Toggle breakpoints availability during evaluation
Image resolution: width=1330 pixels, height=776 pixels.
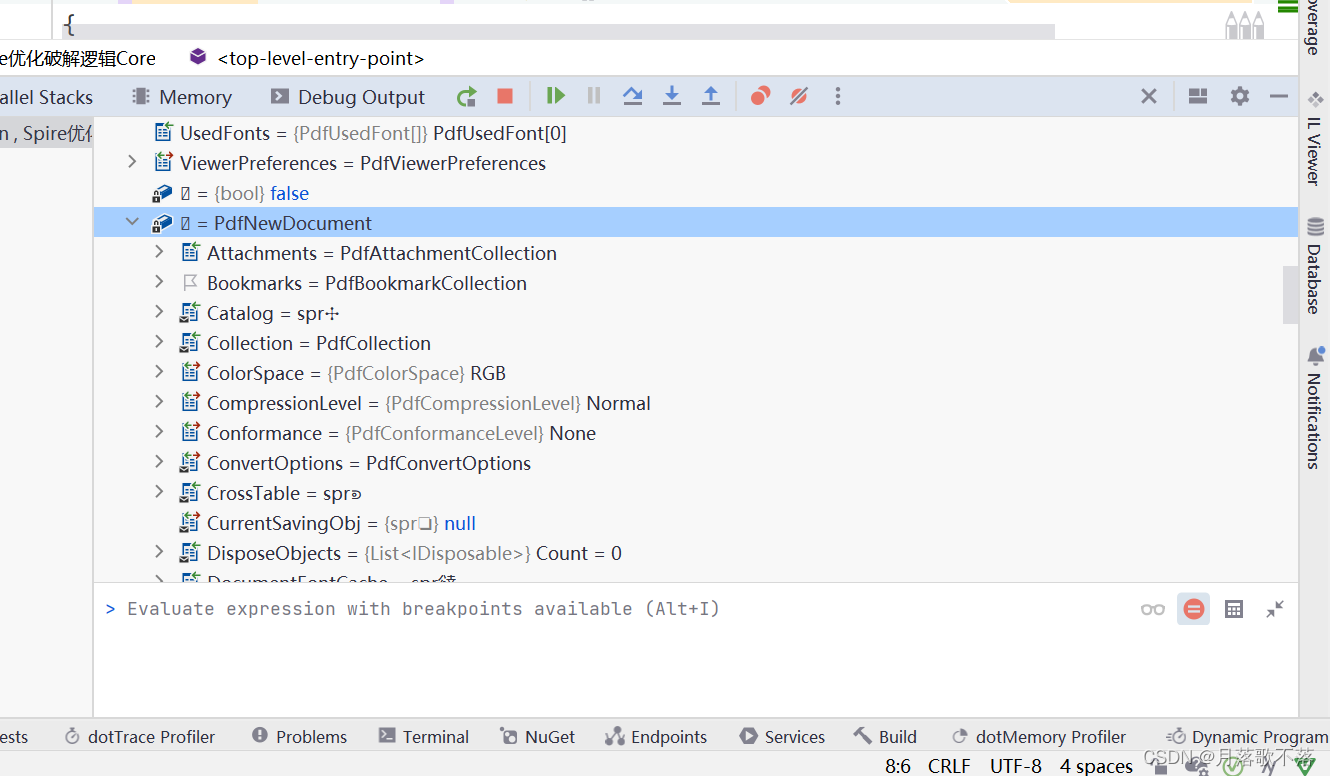tap(1193, 609)
